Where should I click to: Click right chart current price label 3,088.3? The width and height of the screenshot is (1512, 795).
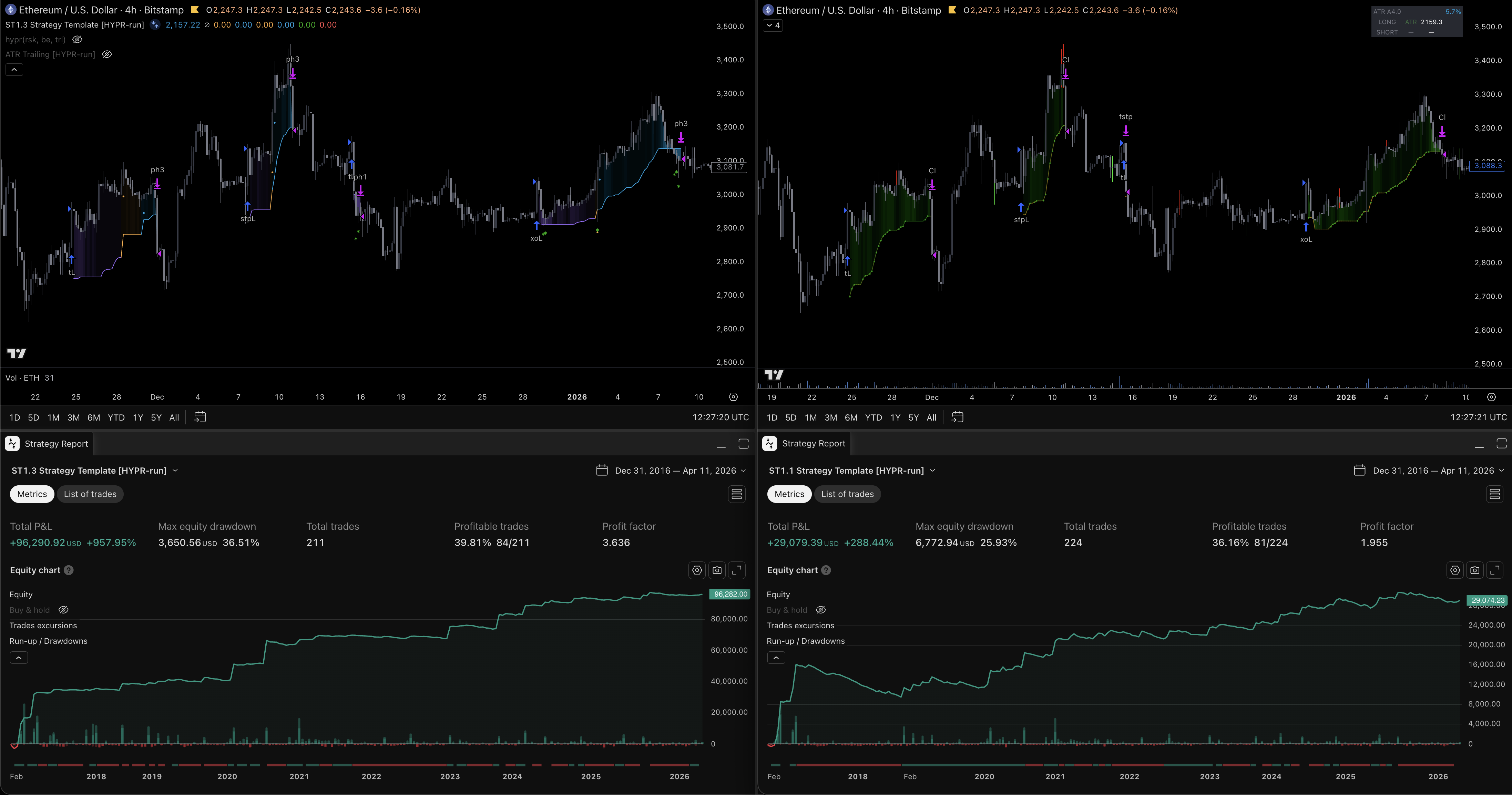(x=1488, y=165)
